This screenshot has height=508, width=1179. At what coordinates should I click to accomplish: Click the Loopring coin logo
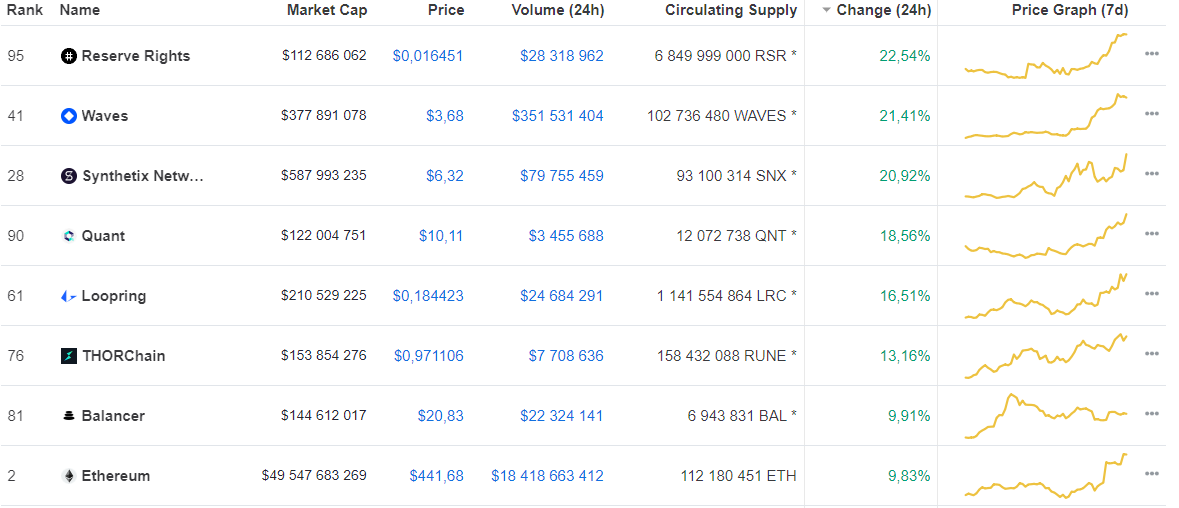pos(69,296)
